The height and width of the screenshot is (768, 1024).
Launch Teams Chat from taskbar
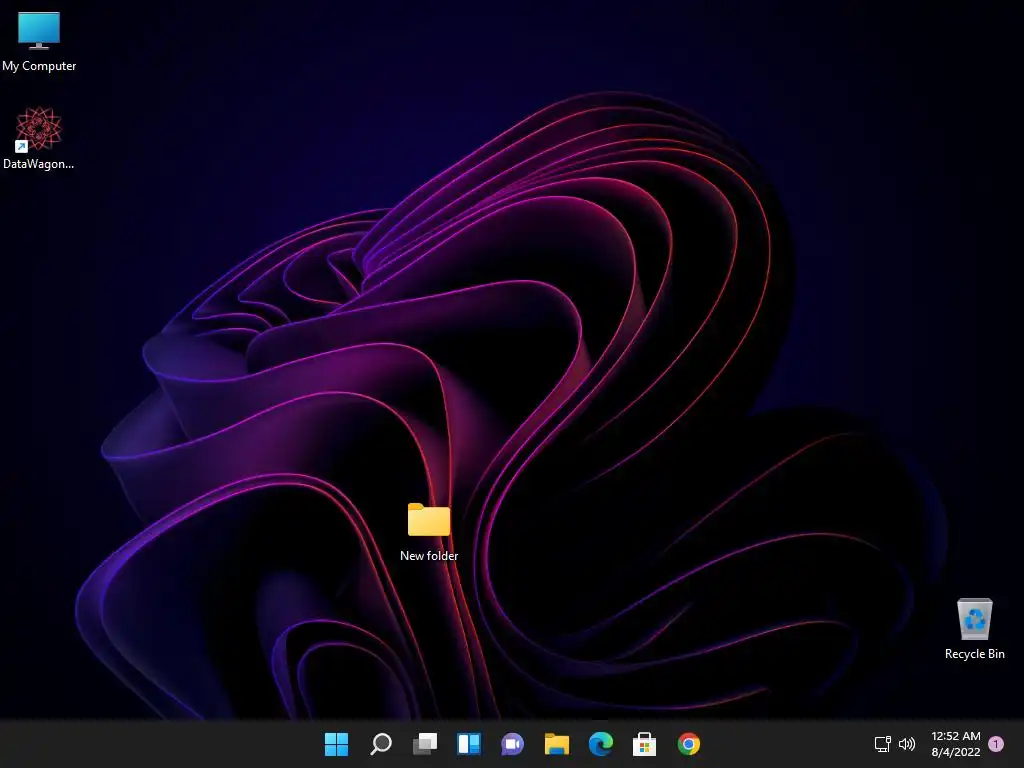coord(513,744)
